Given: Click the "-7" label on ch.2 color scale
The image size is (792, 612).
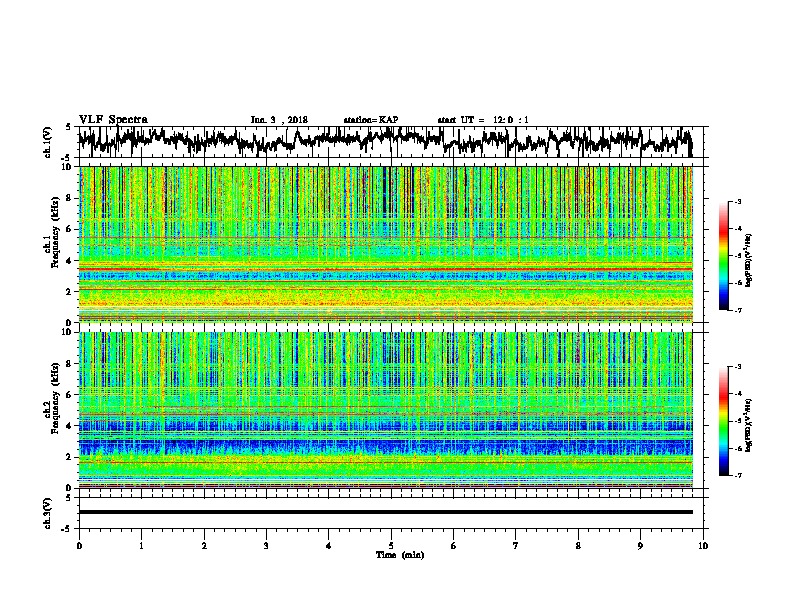Looking at the screenshot, I should pos(738,475).
